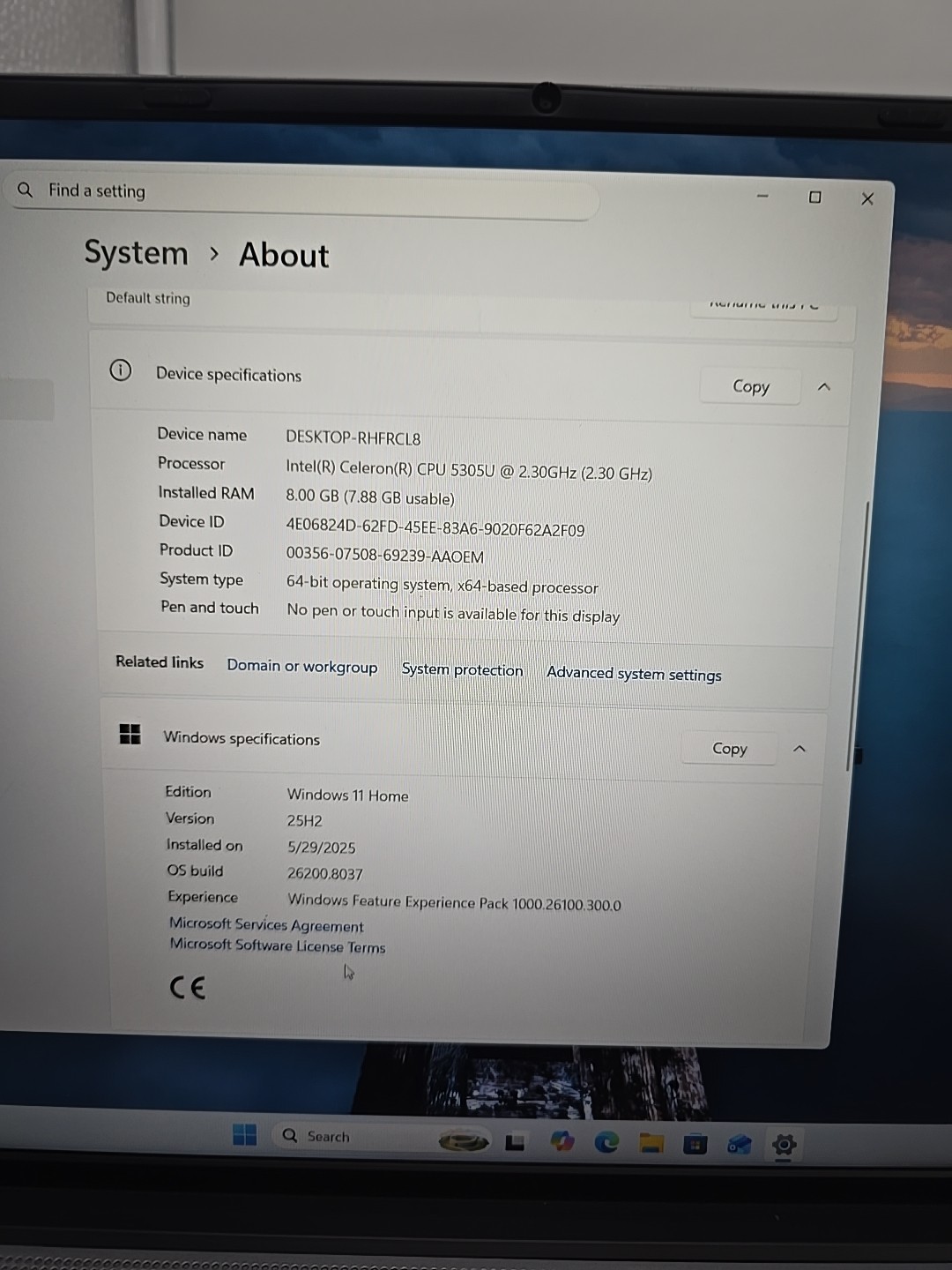Image resolution: width=952 pixels, height=1270 pixels.
Task: Open Task View from taskbar
Action: click(515, 1142)
